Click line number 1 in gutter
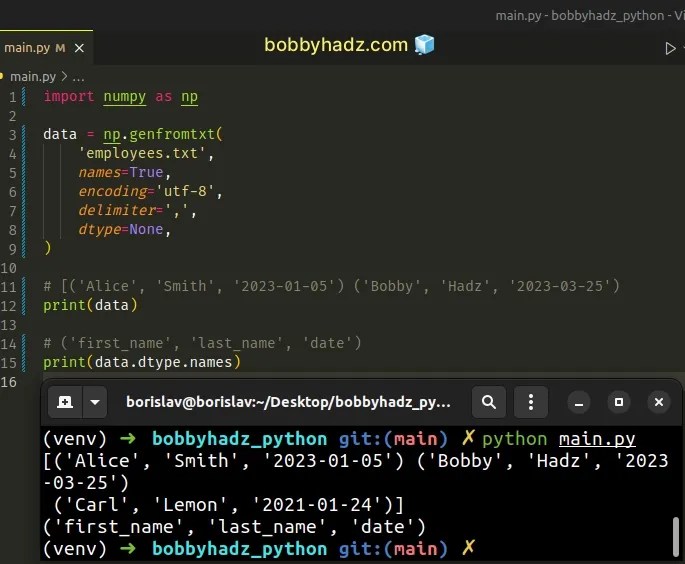Viewport: 685px width, 564px height. [x=12, y=97]
